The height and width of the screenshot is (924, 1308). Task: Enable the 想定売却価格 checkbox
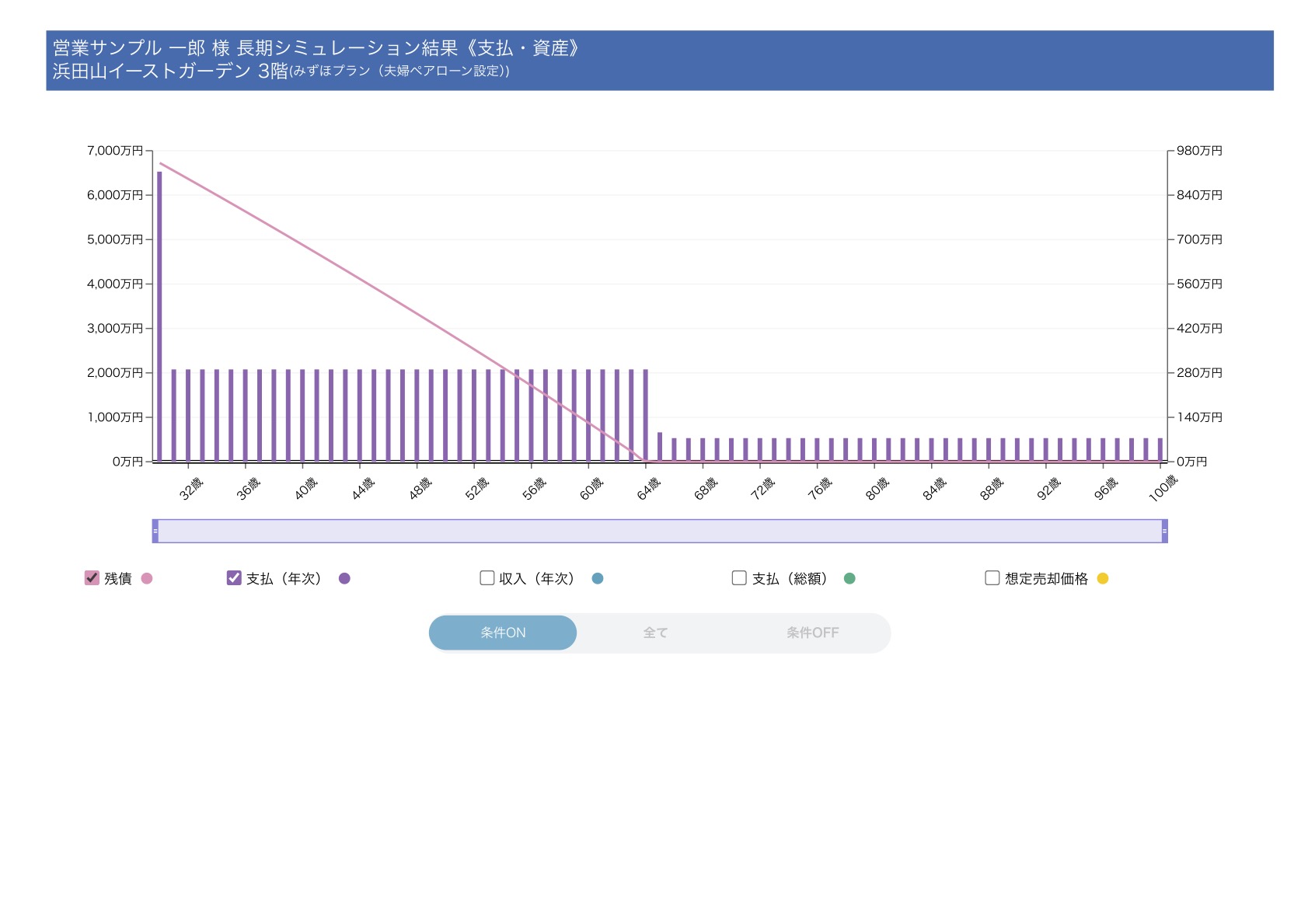pyautogui.click(x=992, y=577)
